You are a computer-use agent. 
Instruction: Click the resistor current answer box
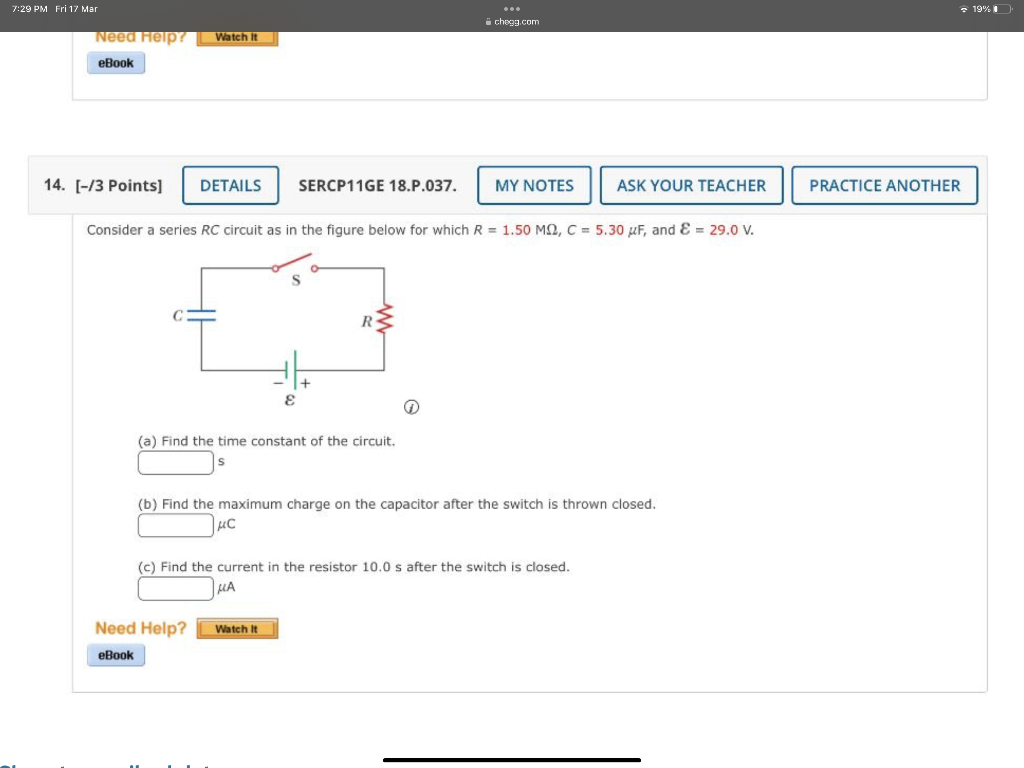coord(175,588)
